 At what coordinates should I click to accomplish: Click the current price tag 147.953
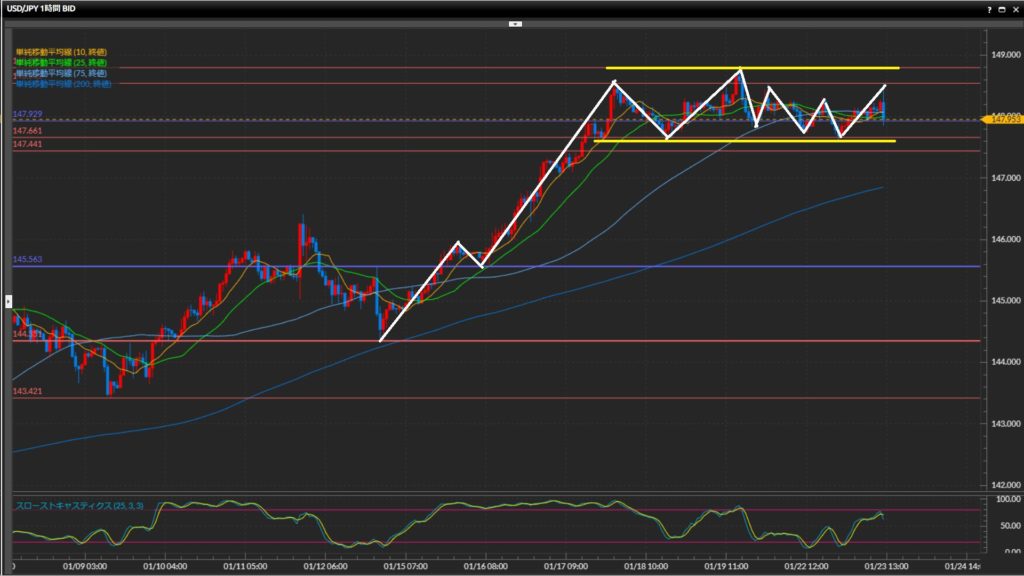click(1000, 120)
